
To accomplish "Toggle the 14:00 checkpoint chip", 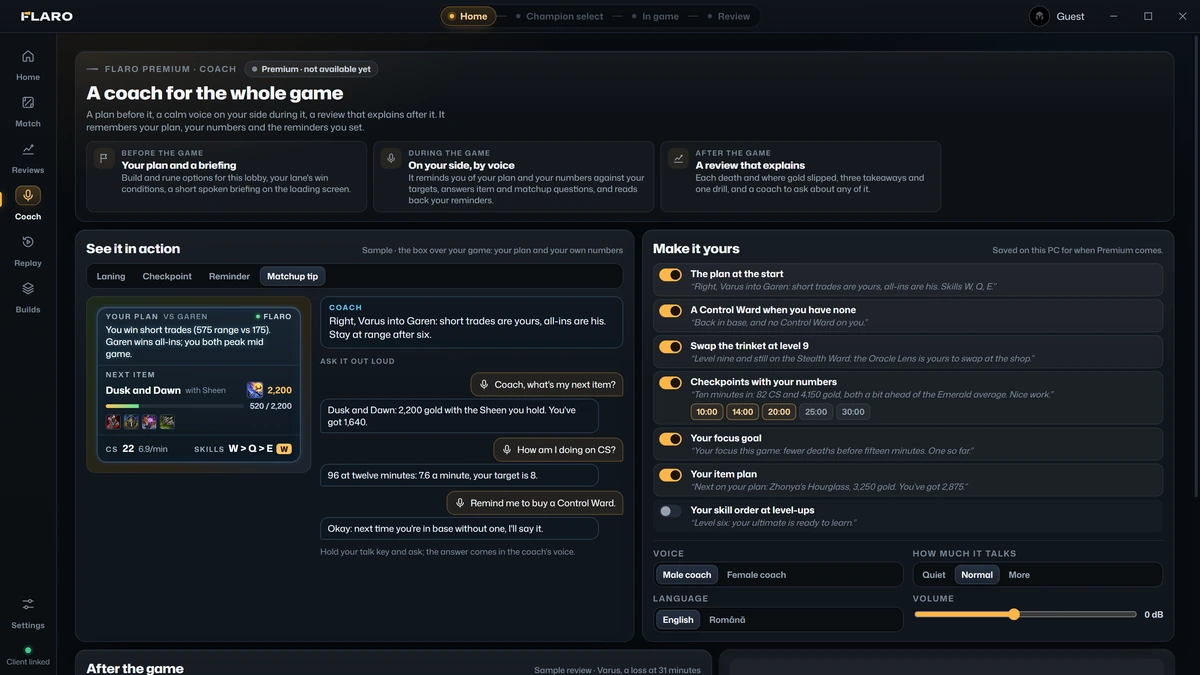I will tap(743, 412).
